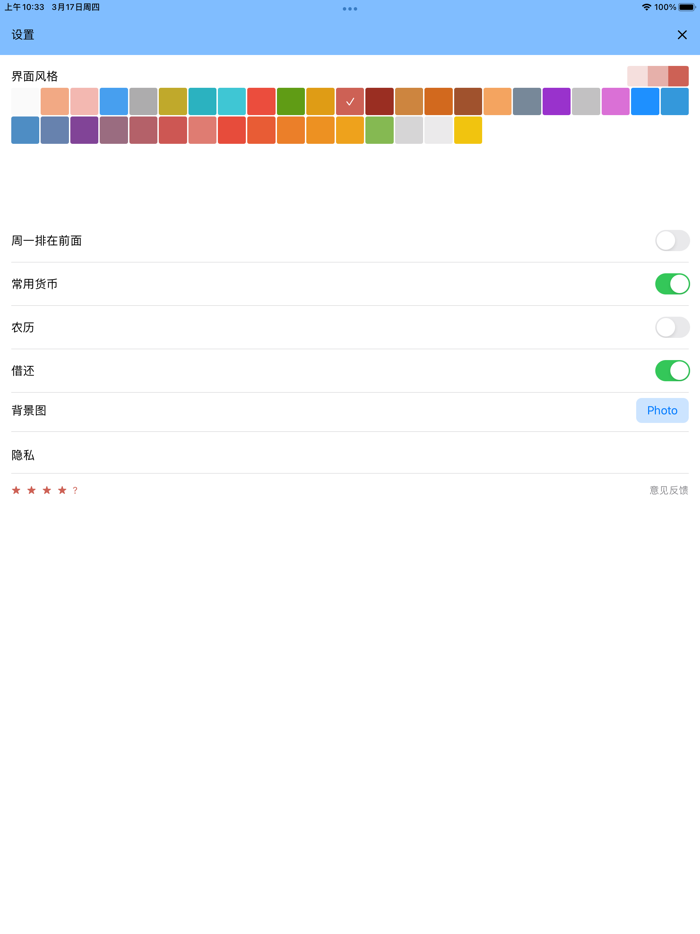Select the bright yellow swatch
This screenshot has width=700, height=934.
click(x=468, y=130)
